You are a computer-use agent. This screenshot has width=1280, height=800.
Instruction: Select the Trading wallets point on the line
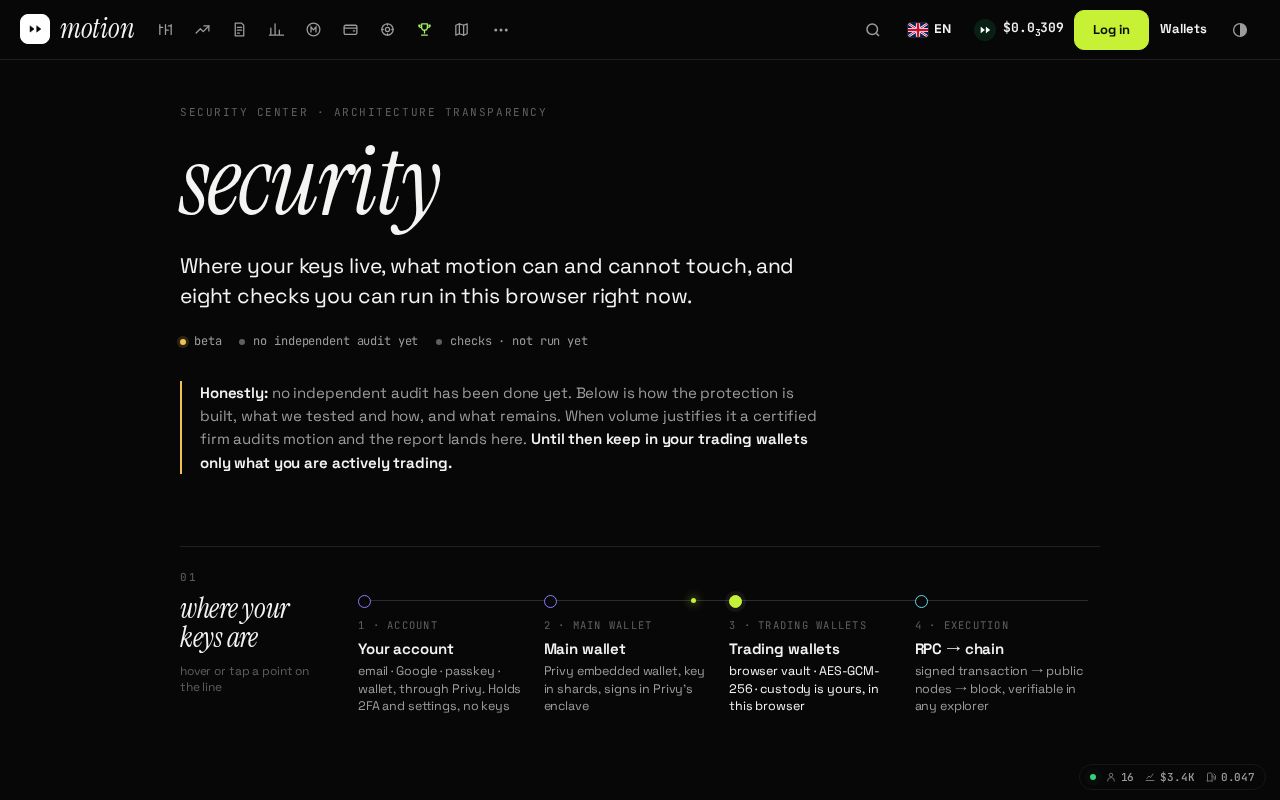736,601
